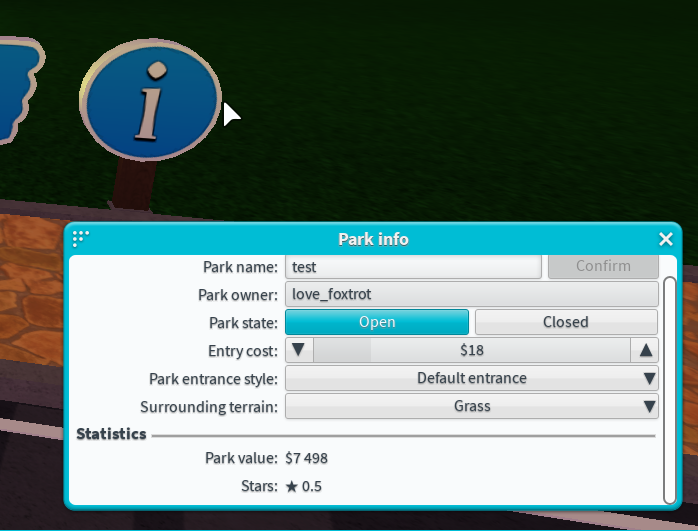Click the Park value $7 498 text

[306, 458]
